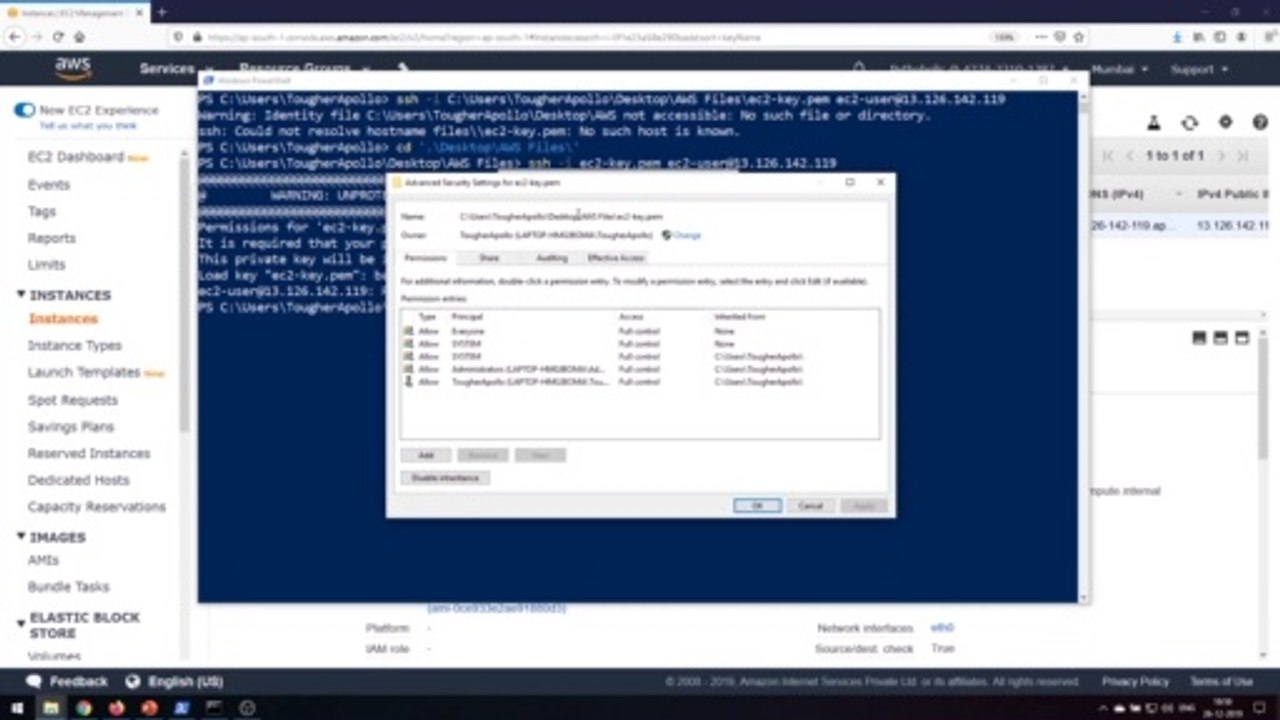This screenshot has width=1280, height=720.
Task: Click the Add permission entry button
Action: (x=426, y=455)
